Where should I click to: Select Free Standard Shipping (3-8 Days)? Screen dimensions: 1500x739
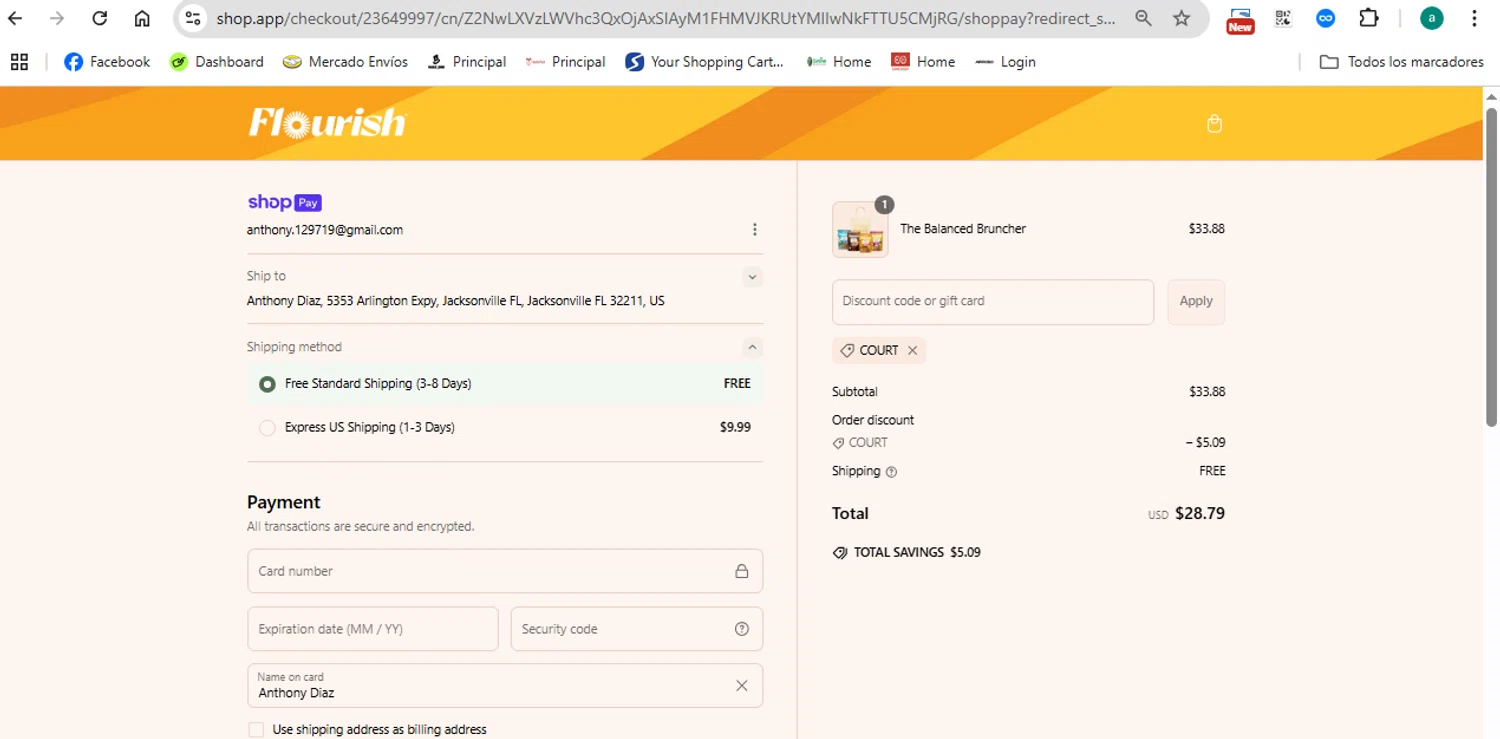(505, 384)
